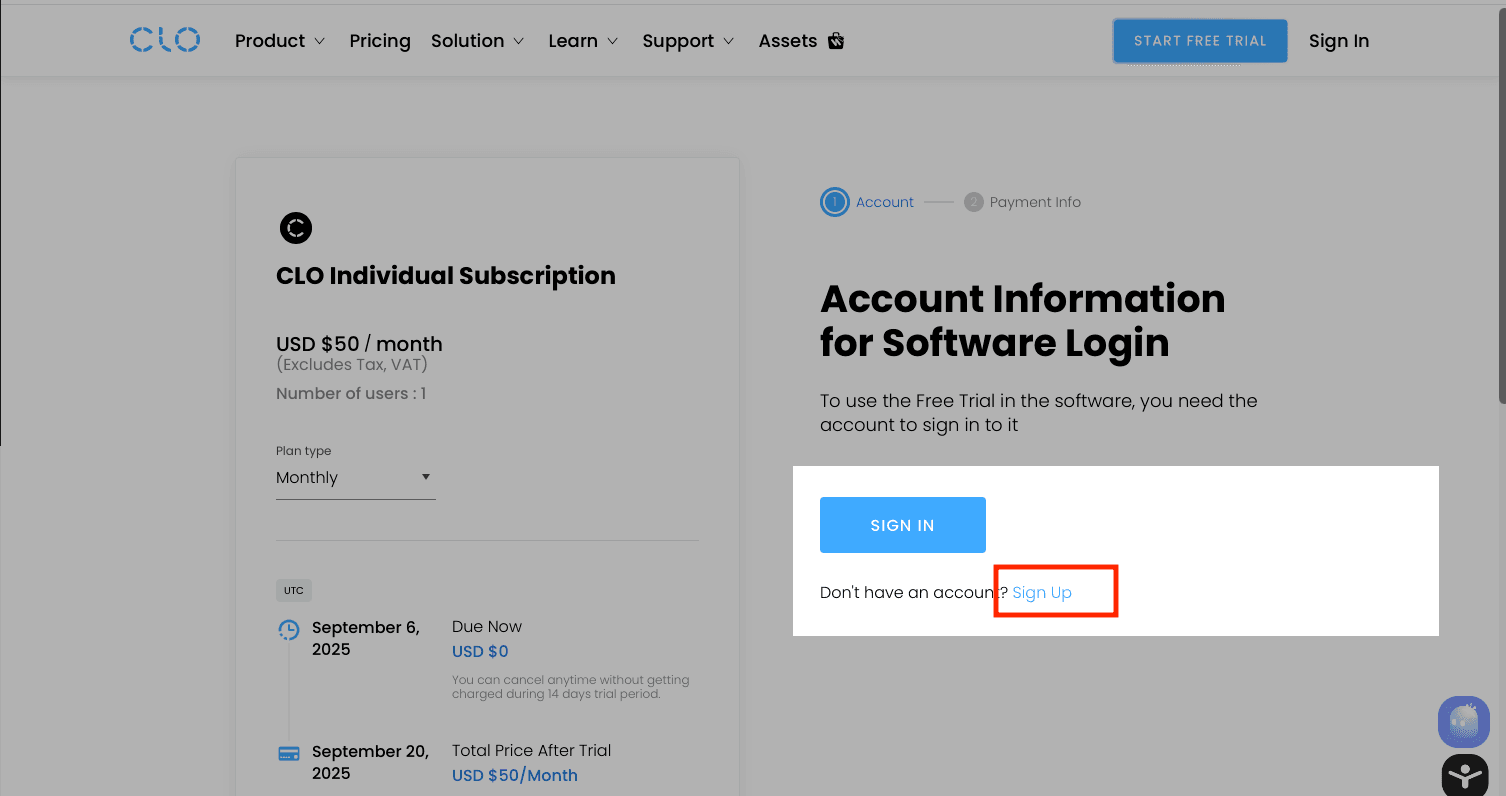Screen dimensions: 1506x796
Task: Select the Account step circle
Action: (x=835, y=202)
